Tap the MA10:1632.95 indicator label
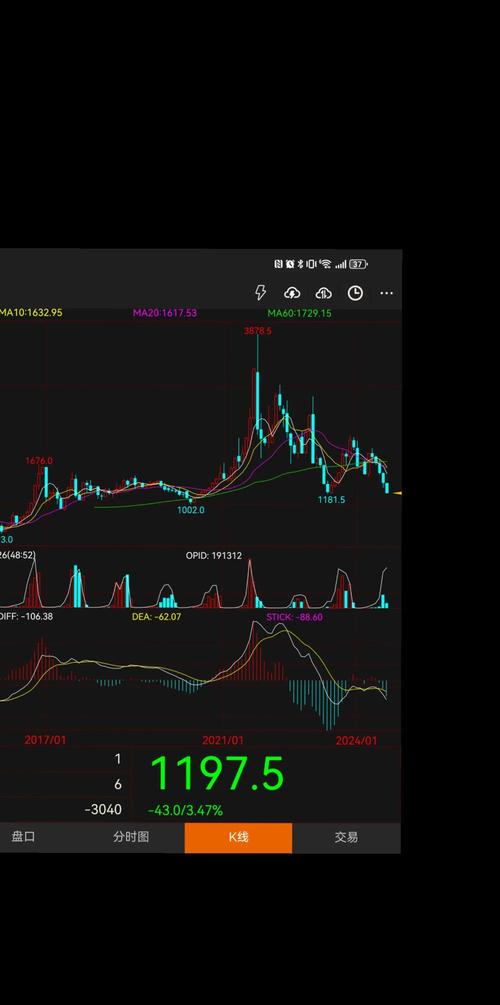The height and width of the screenshot is (1005, 500). 31,313
